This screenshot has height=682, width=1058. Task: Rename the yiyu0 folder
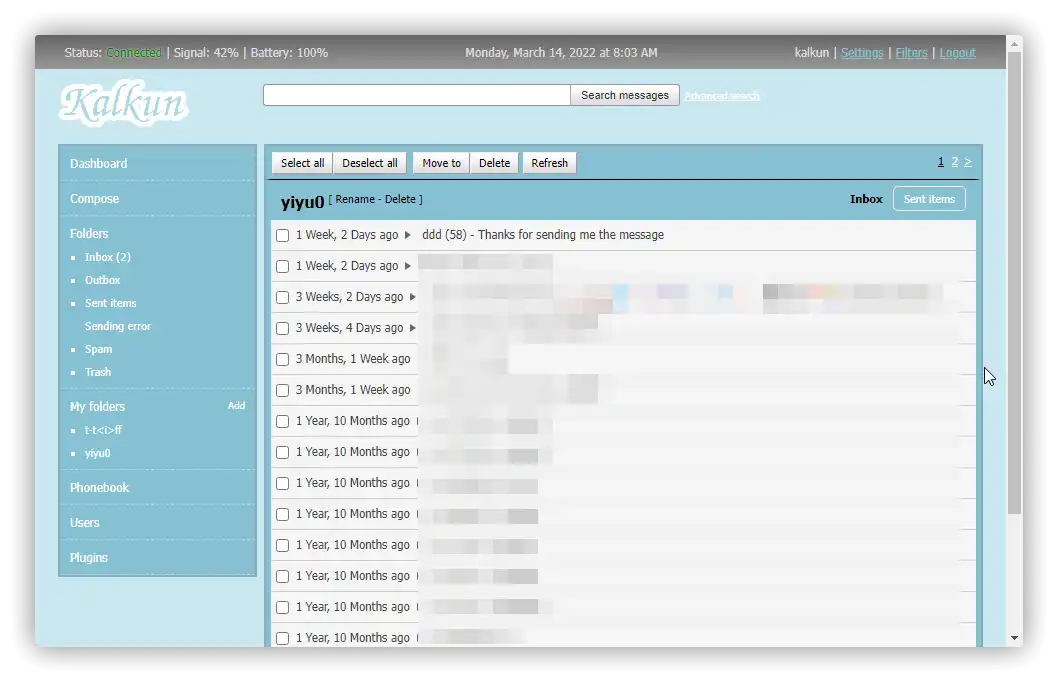pyautogui.click(x=355, y=200)
